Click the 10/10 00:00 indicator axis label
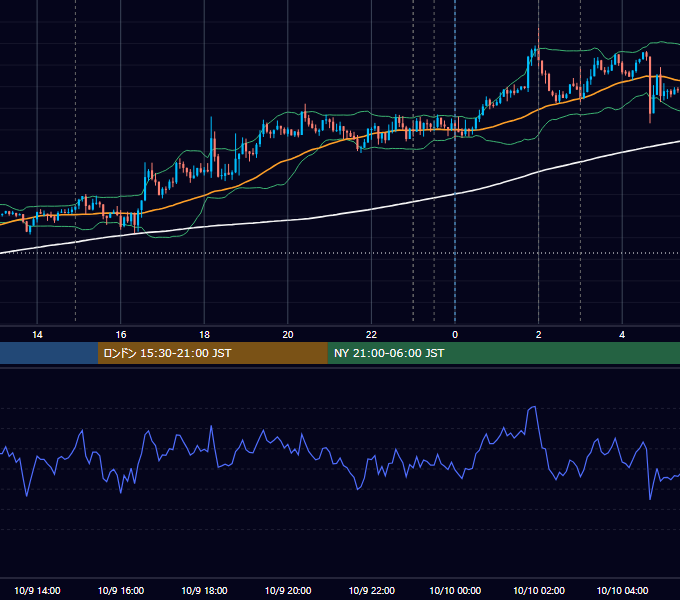The height and width of the screenshot is (600, 680). pos(455,590)
